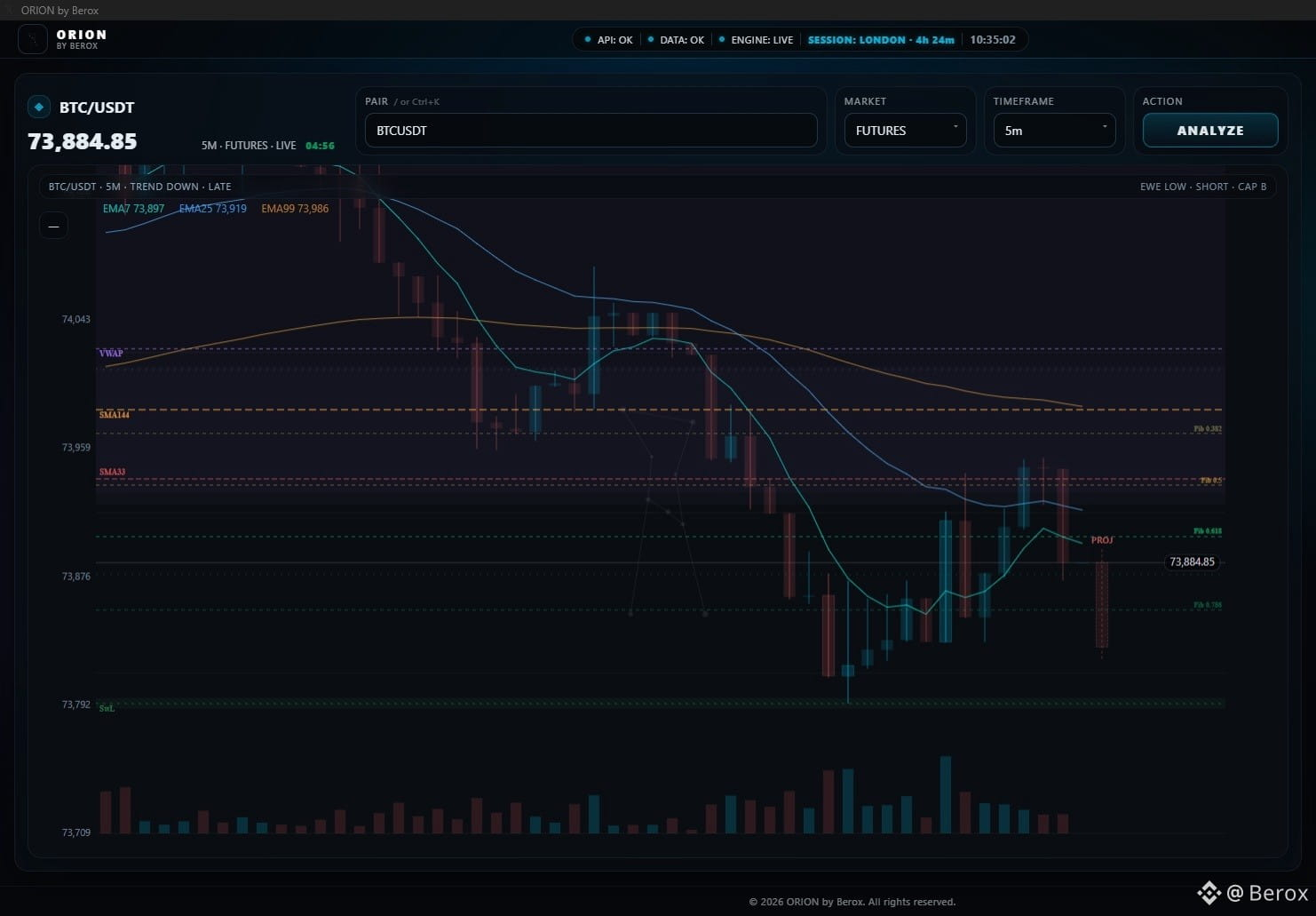The width and height of the screenshot is (1316, 916).
Task: Click the SMA144 line label
Action: click(115, 415)
